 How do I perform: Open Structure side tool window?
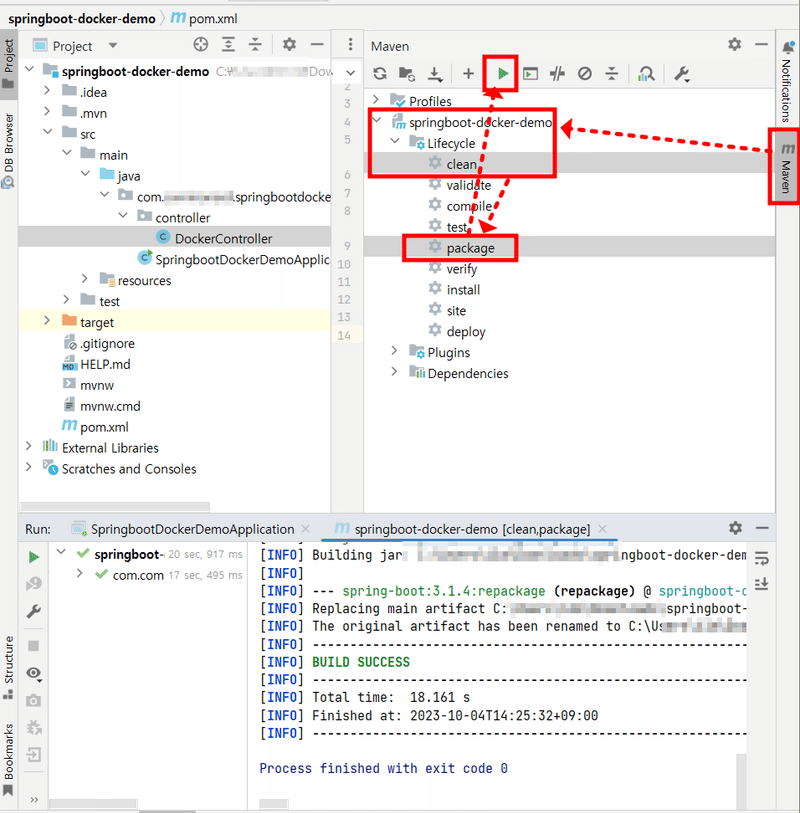click(x=8, y=668)
